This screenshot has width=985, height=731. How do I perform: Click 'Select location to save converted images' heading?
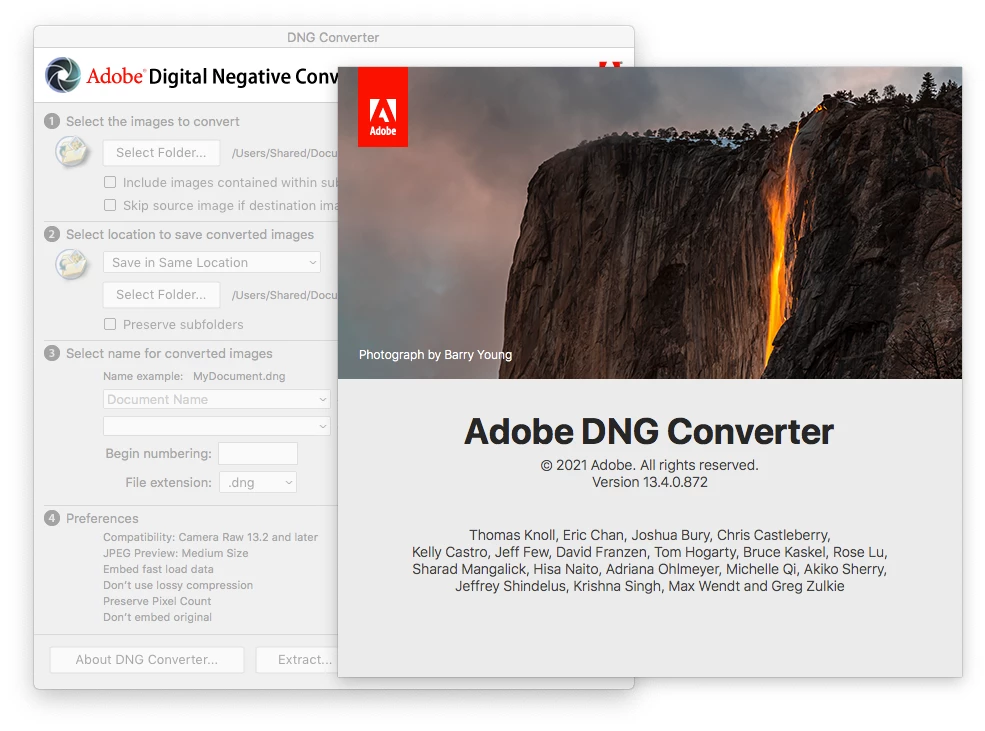(x=190, y=234)
